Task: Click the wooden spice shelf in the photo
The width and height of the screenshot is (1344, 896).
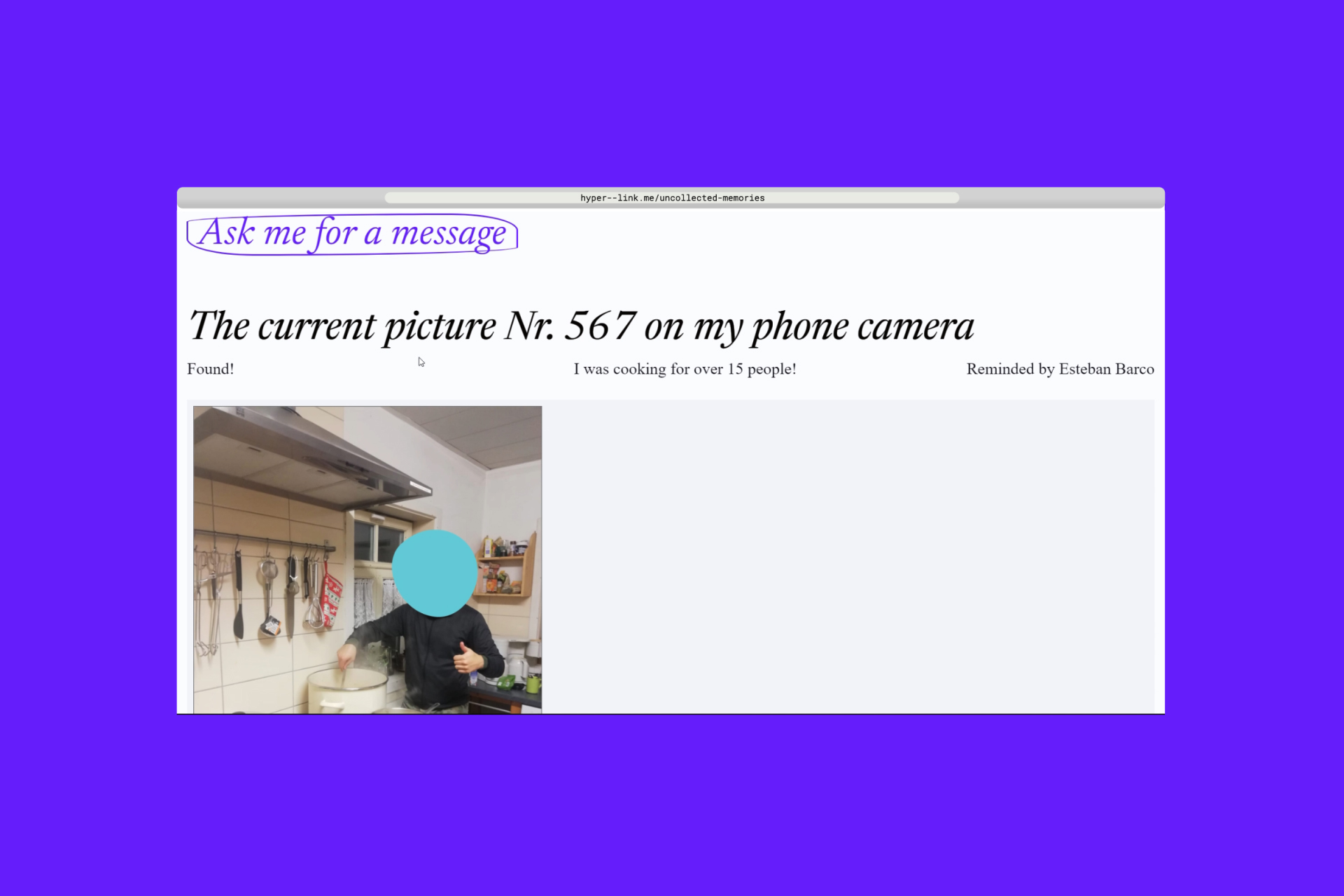Action: (x=507, y=566)
